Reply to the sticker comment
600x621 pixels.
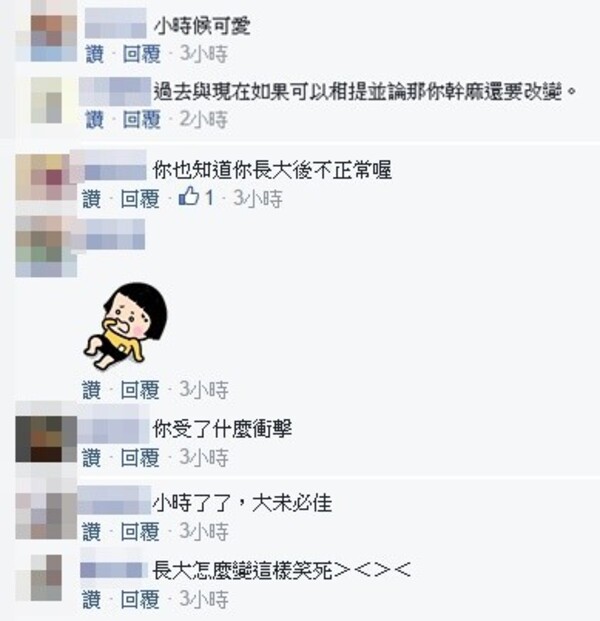click(139, 390)
